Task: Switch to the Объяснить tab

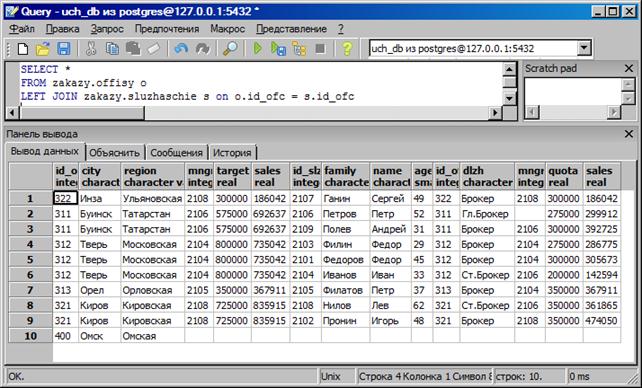Action: [115, 153]
